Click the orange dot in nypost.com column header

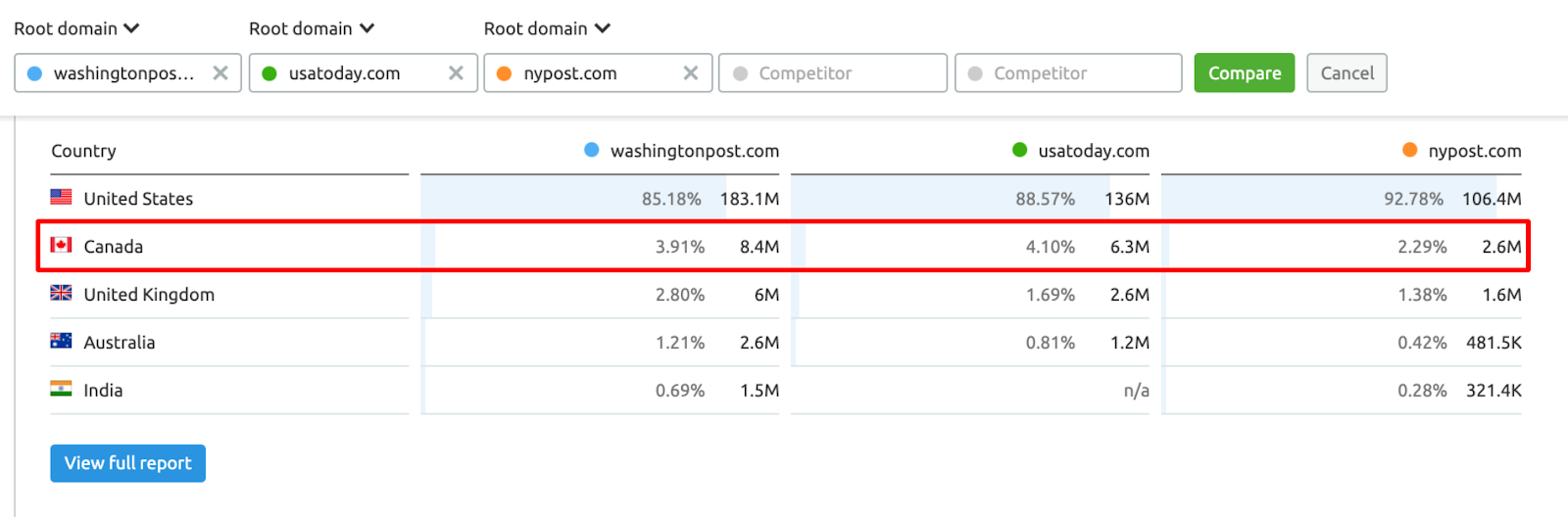tap(1409, 150)
